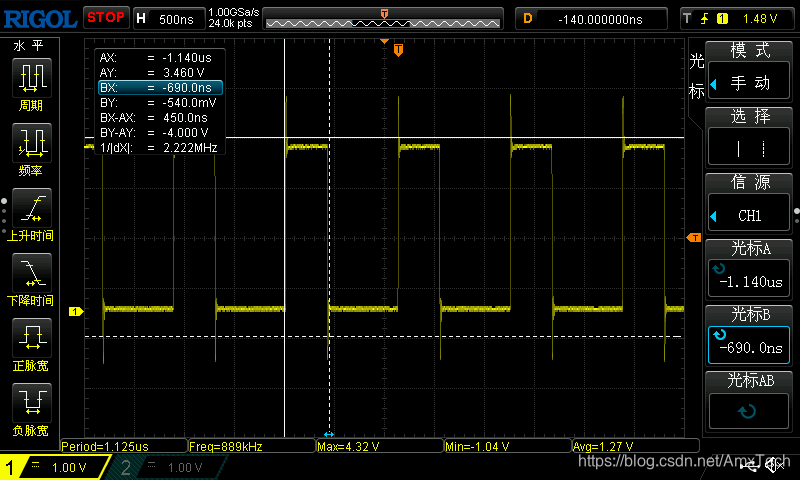Click the Min=-1.04 V measurement

507,446
